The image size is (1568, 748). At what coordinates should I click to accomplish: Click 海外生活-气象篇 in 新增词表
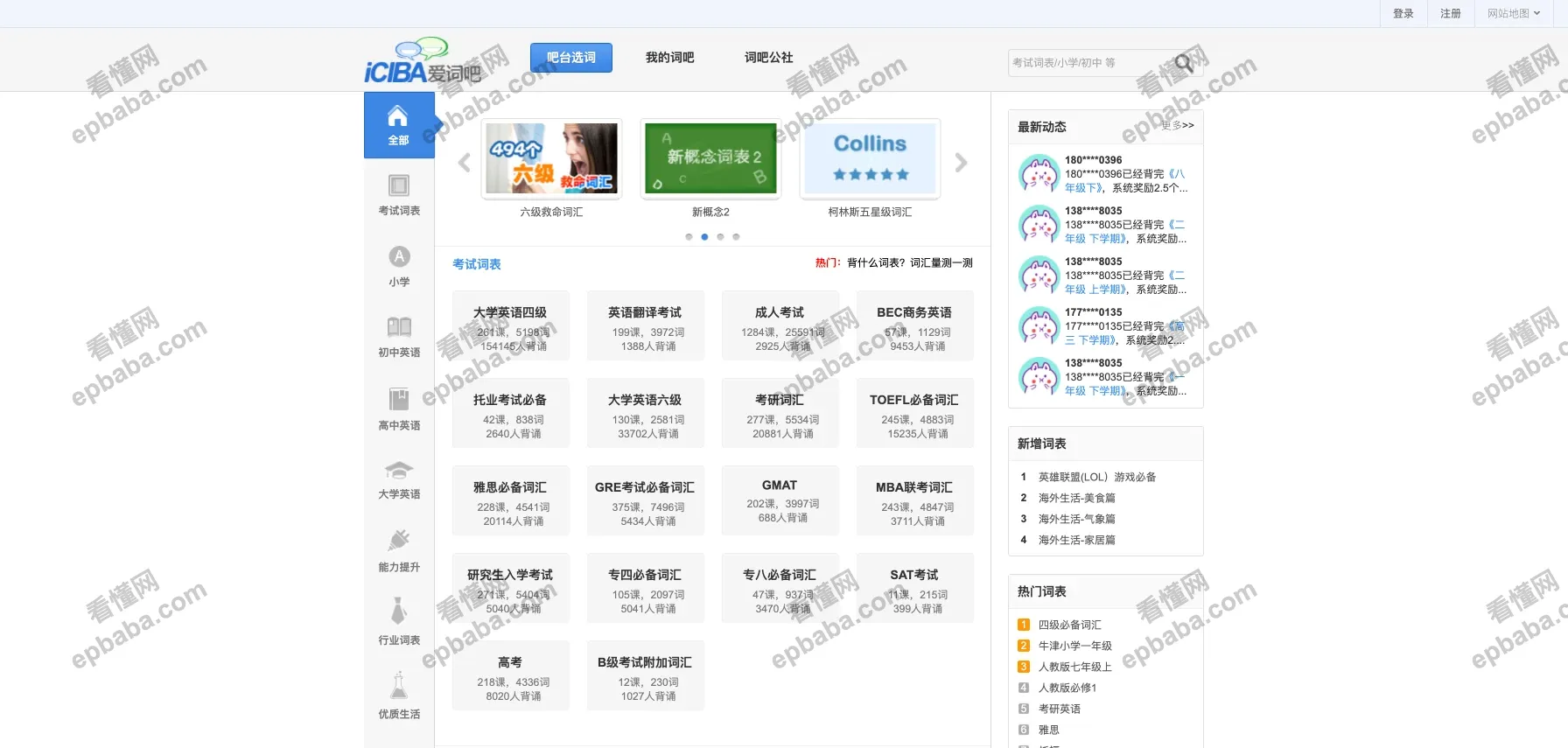1077,520
